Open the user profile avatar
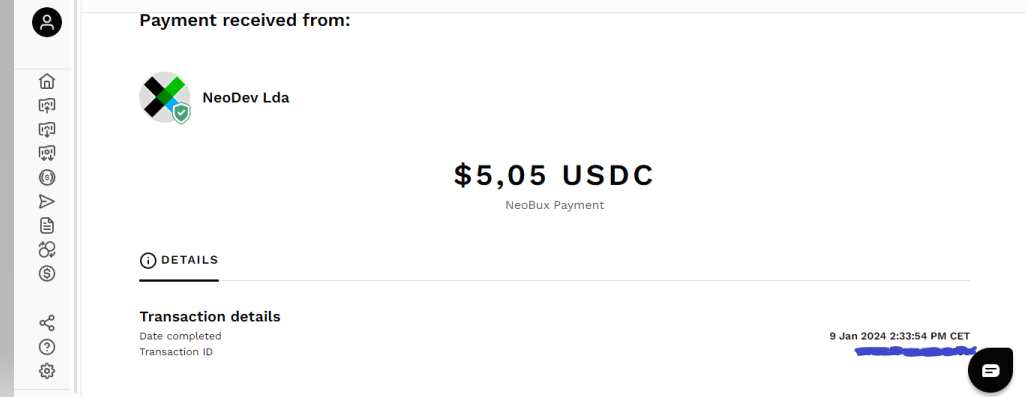 click(47, 23)
